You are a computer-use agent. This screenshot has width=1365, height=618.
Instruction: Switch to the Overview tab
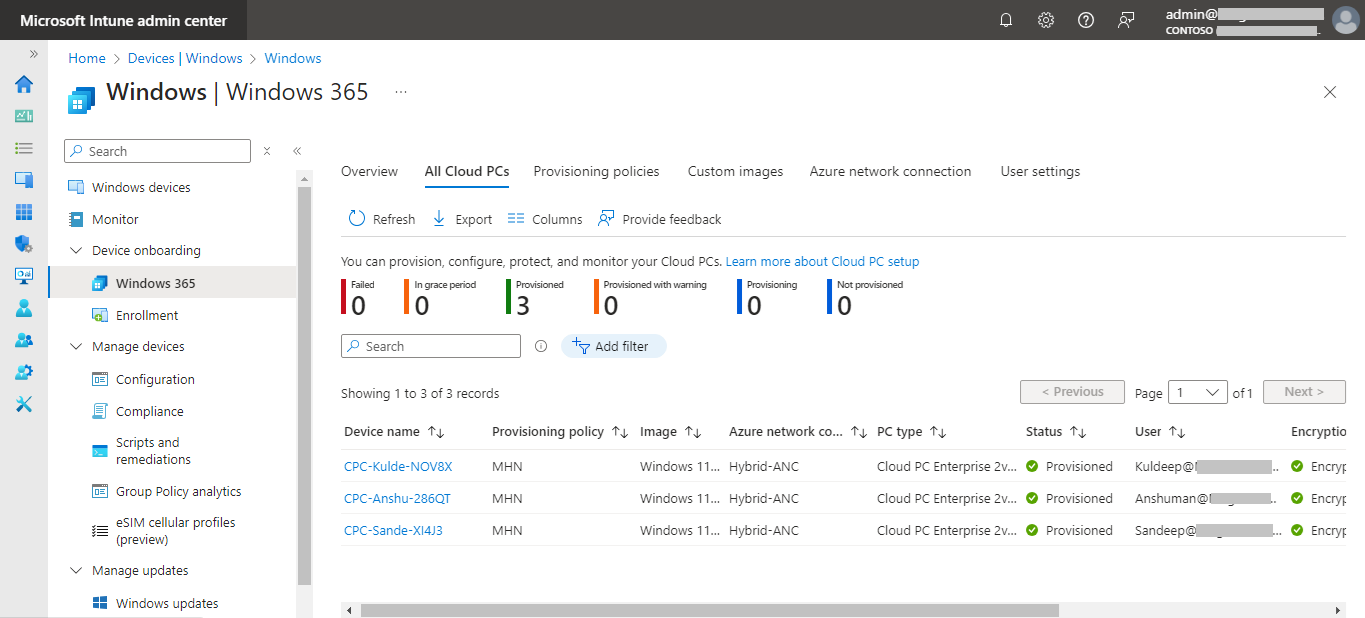click(369, 171)
